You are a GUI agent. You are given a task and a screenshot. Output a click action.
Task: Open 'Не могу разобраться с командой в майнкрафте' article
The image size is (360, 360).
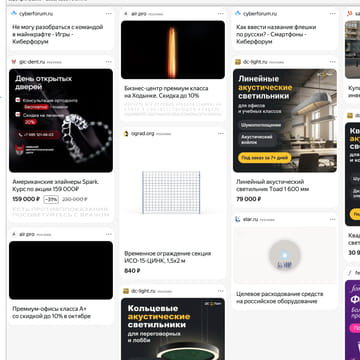[58, 34]
